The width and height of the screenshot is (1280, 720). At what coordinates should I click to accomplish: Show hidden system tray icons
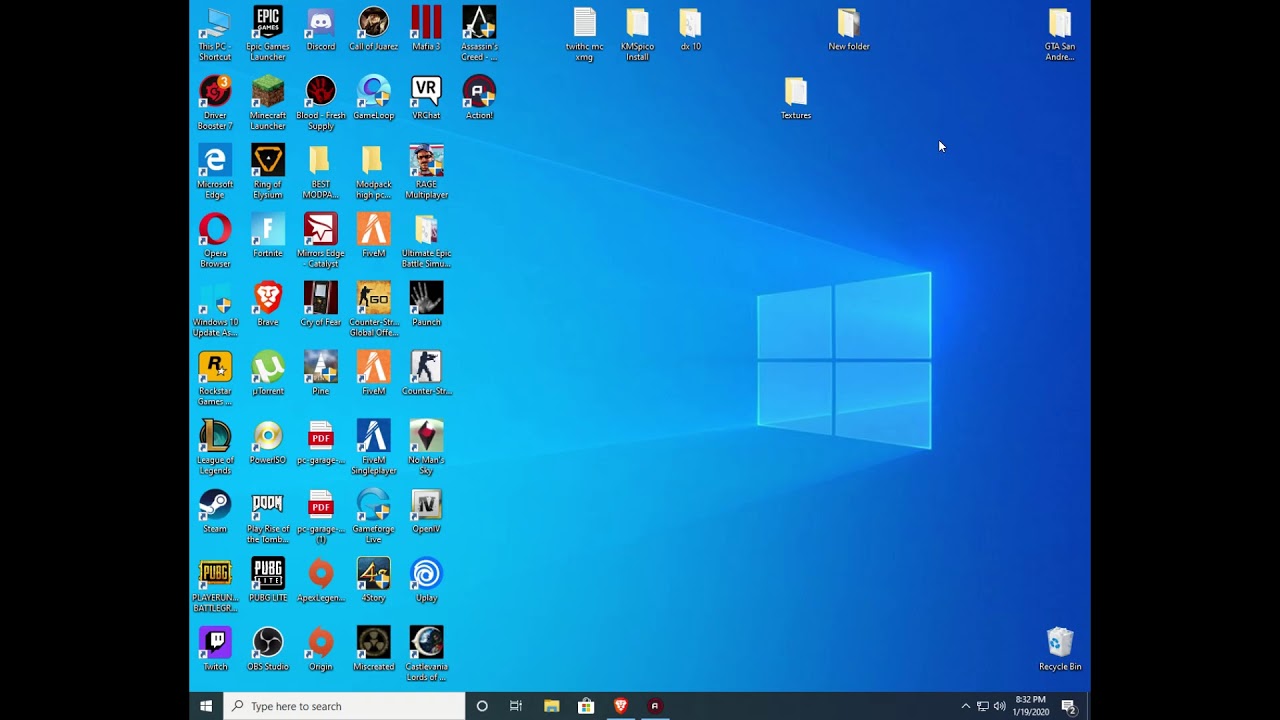point(965,706)
